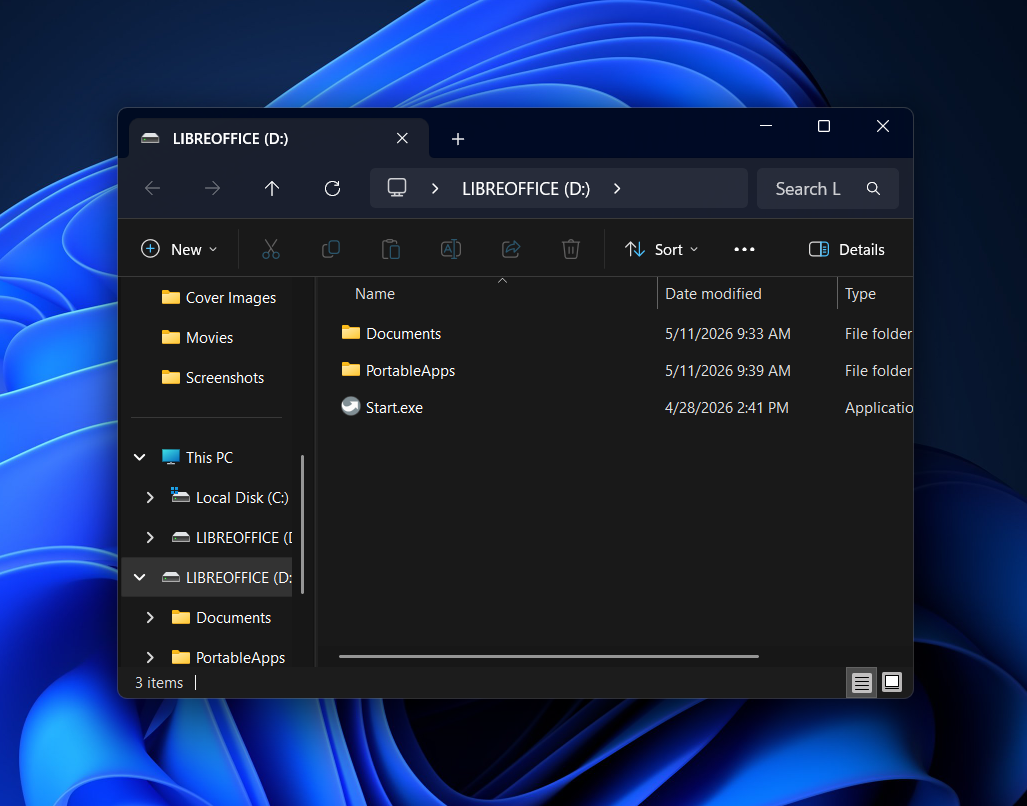This screenshot has height=806, width=1027.
Task: Click the Documents folder icon in file list
Action: 350,333
